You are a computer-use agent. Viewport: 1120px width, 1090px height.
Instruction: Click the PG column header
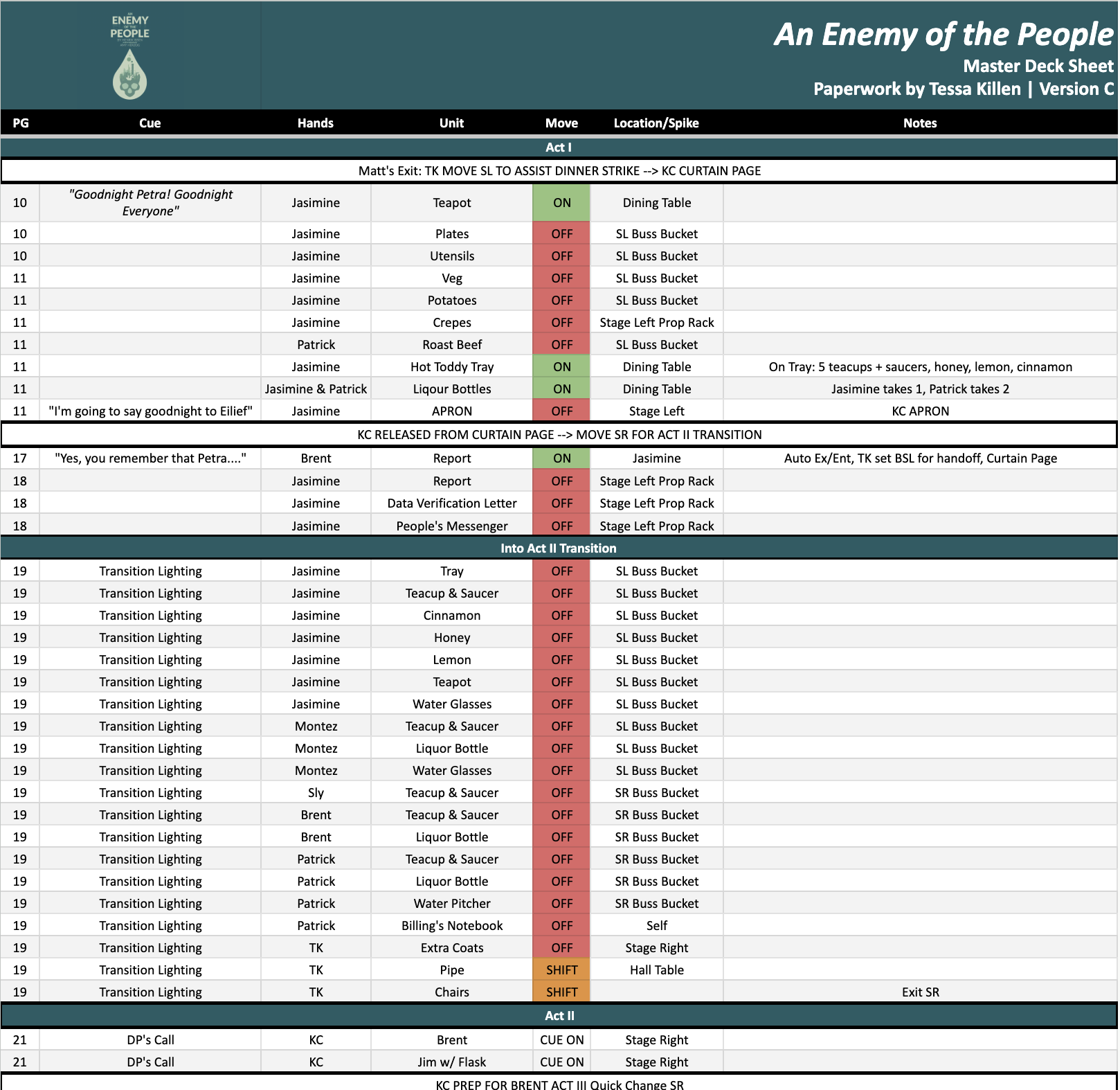coord(20,123)
